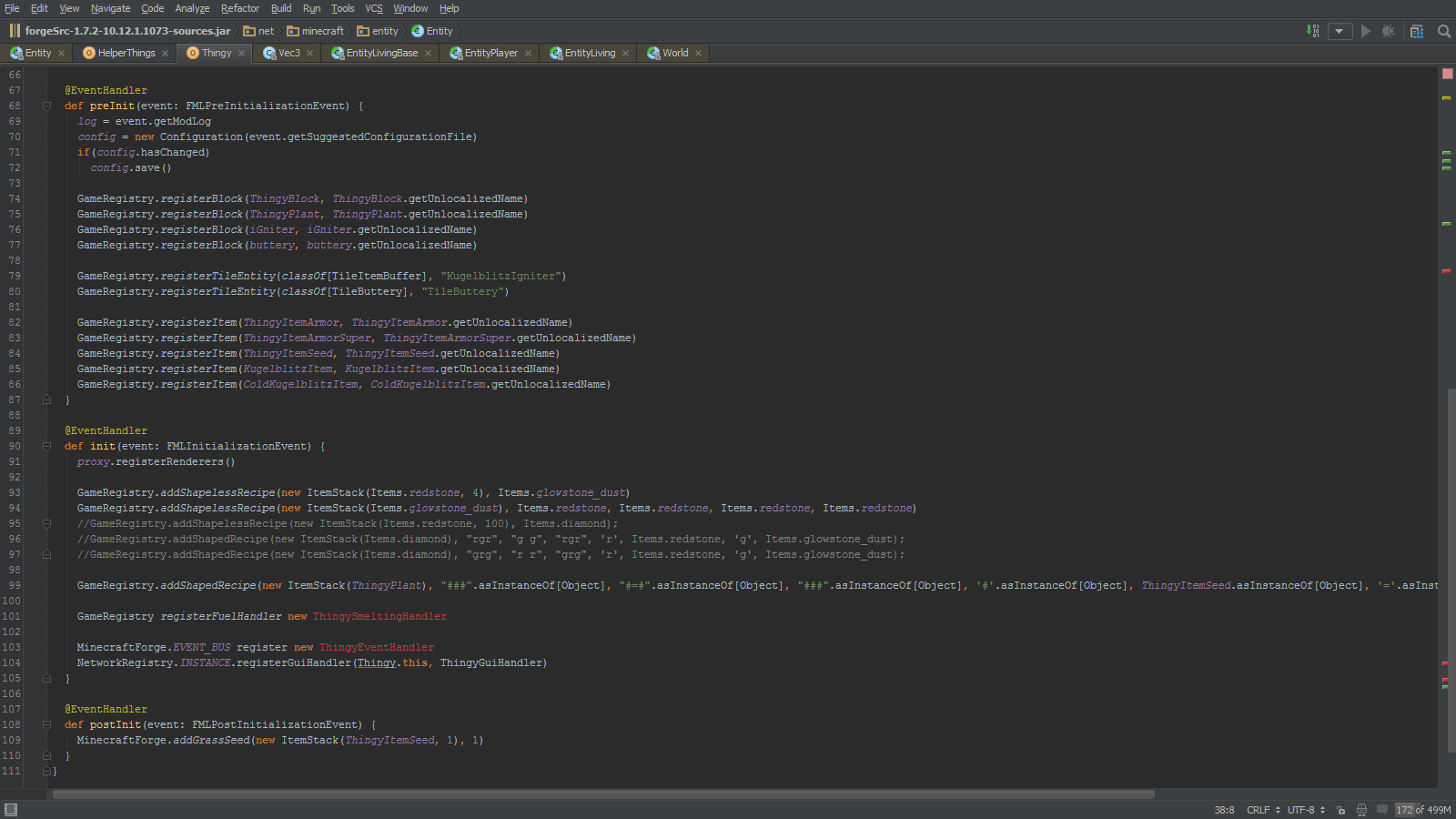The image size is (1456, 819).
Task: Click the horizontal scrollbar under the editor
Action: [603, 794]
